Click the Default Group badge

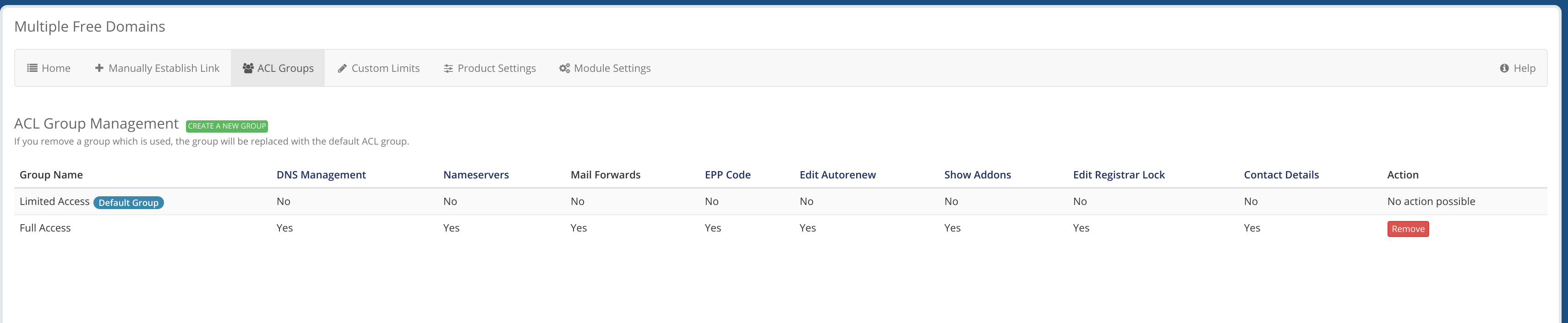(x=128, y=203)
